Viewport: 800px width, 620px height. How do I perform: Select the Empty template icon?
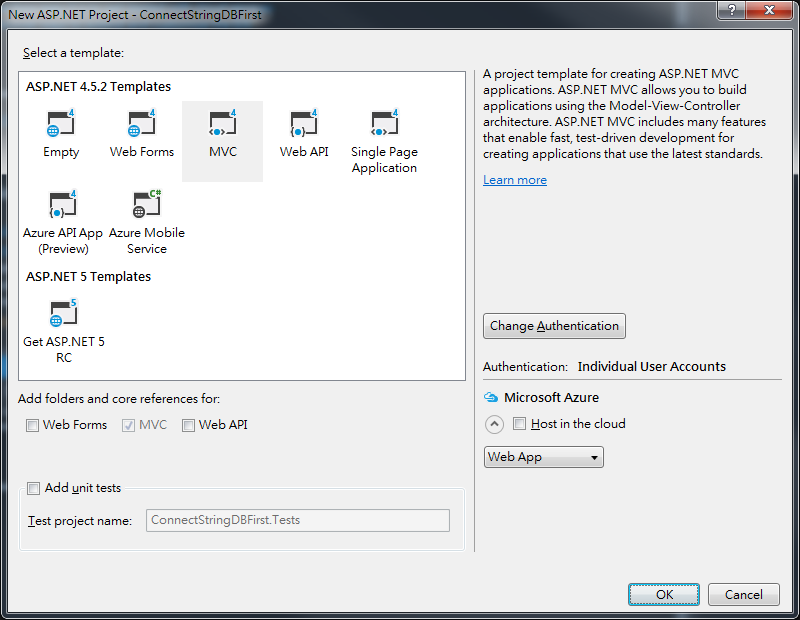coord(61,123)
